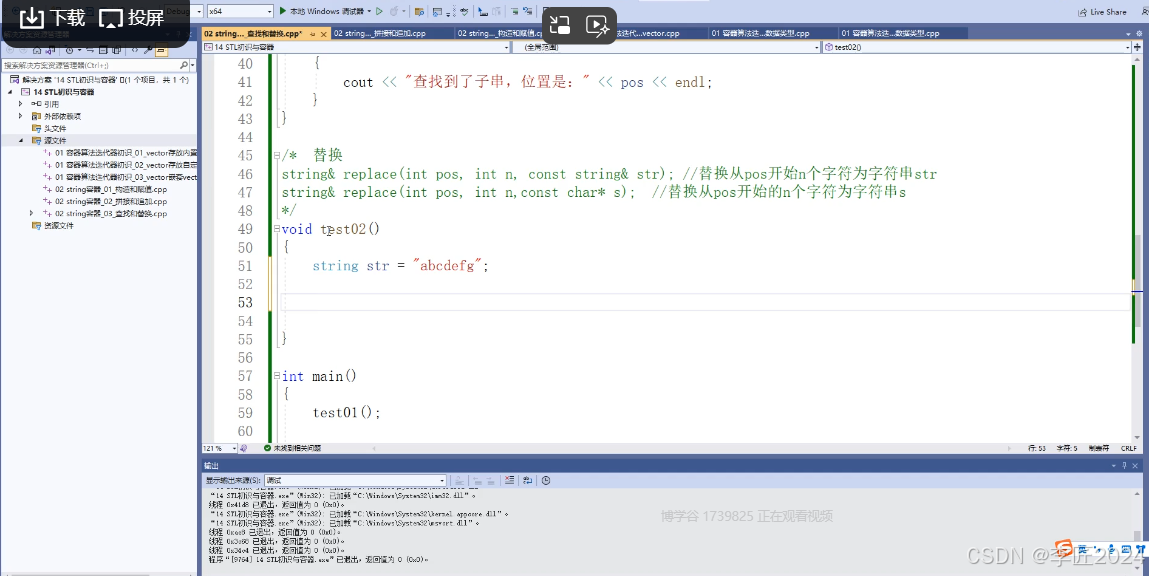The height and width of the screenshot is (576, 1149).
Task: Expand the 引用 references node
Action: 21,104
